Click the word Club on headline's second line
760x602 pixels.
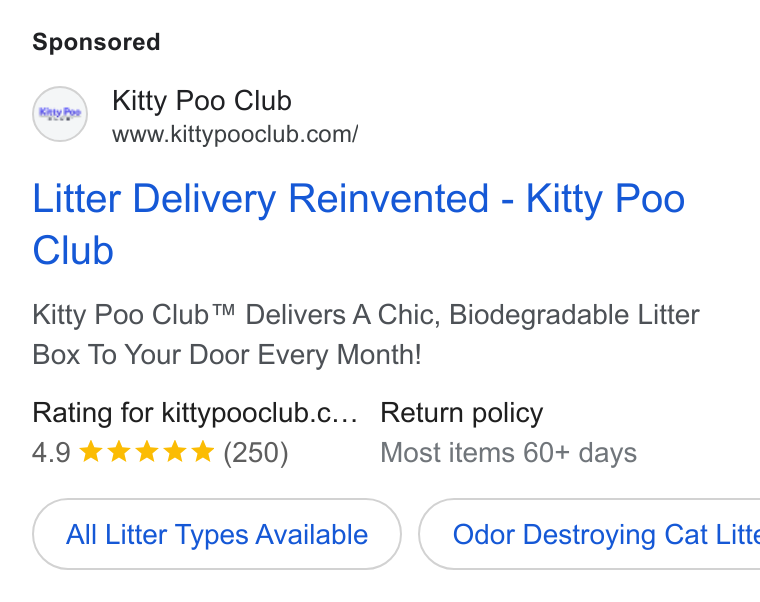click(73, 250)
